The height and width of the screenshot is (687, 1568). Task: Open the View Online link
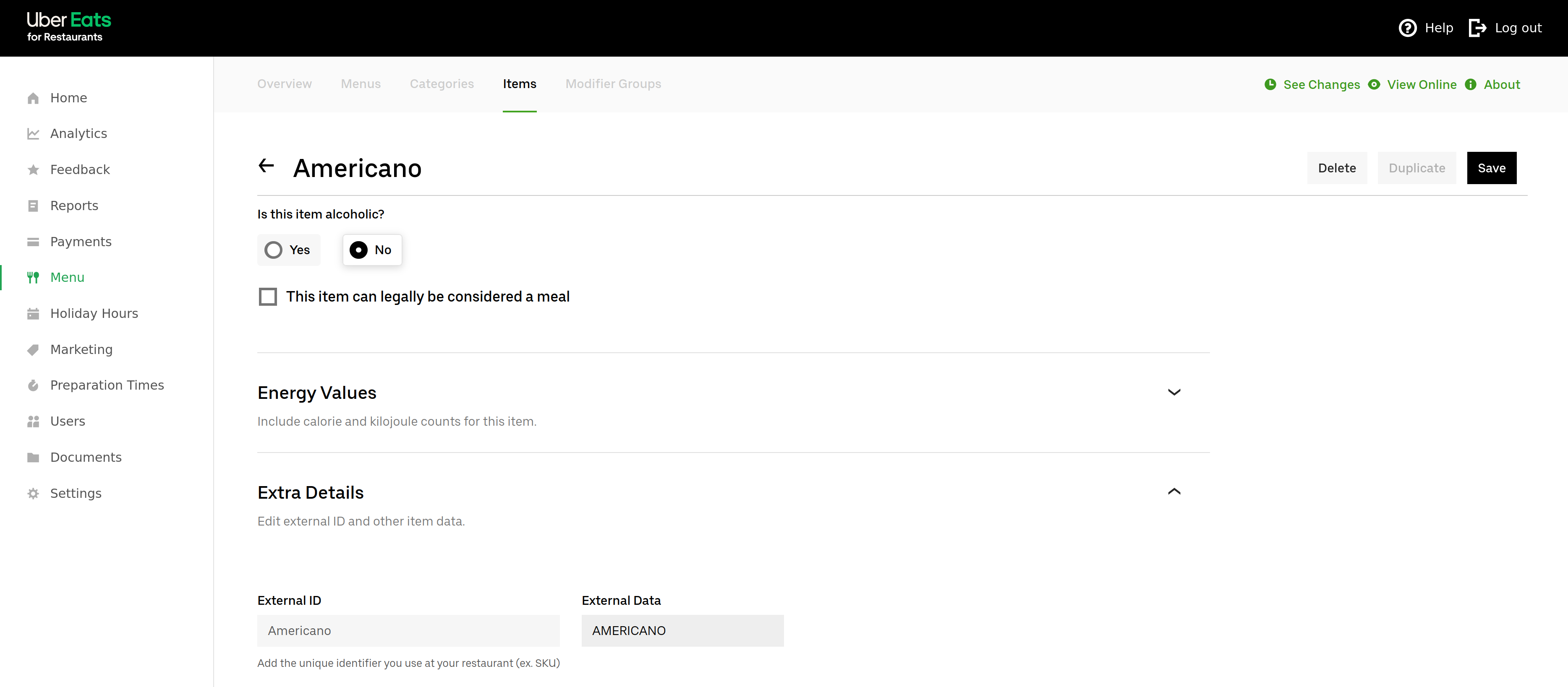(x=1421, y=85)
